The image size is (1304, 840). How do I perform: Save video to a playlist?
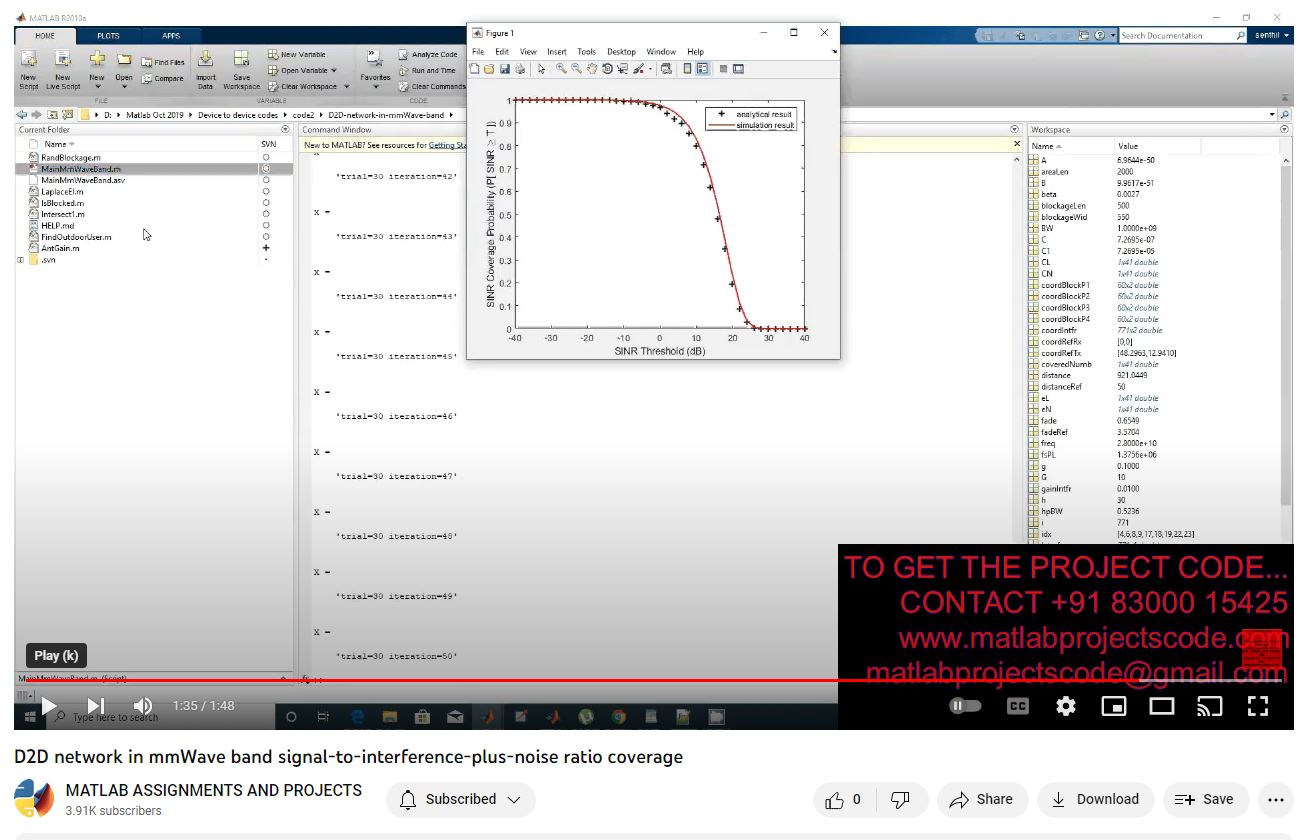click(x=1204, y=799)
